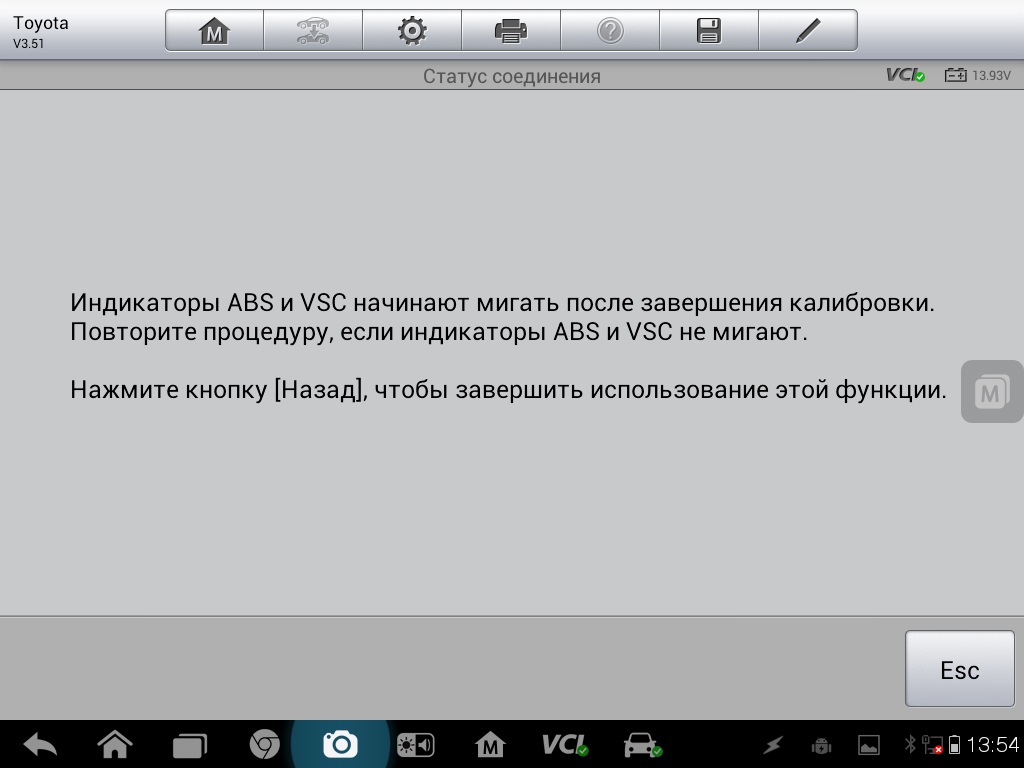Go to the Android home screen
1024x768 pixels.
click(115, 744)
